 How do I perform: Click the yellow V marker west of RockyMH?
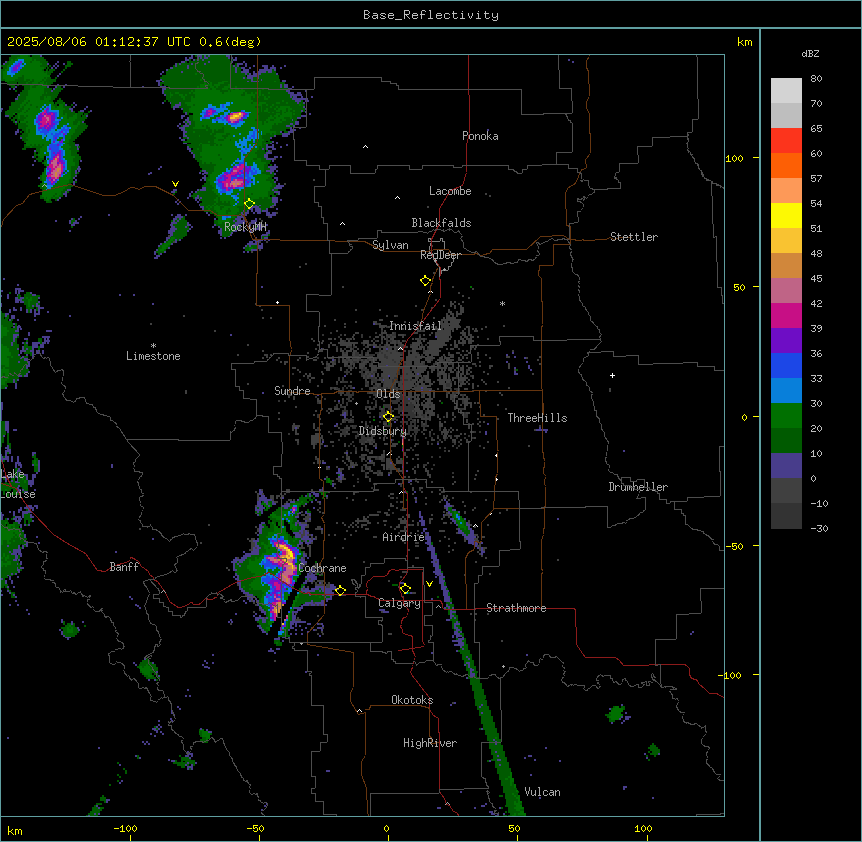175,184
